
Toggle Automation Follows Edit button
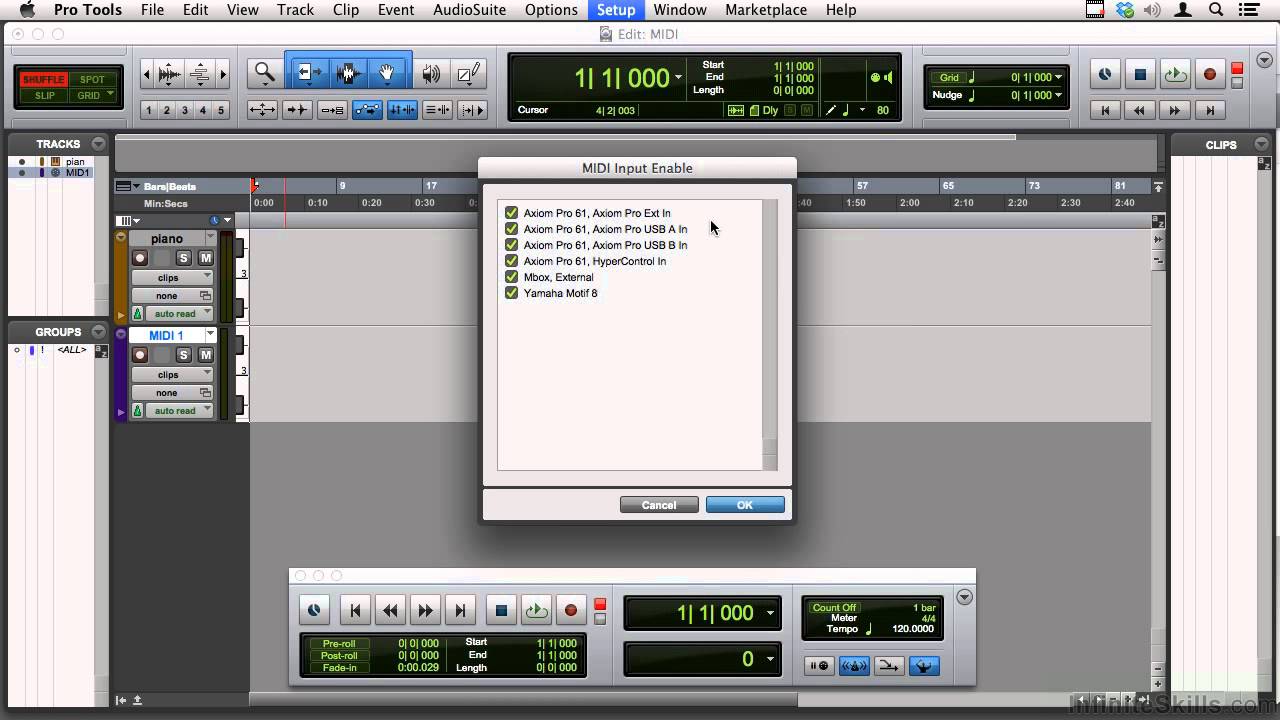[367, 110]
